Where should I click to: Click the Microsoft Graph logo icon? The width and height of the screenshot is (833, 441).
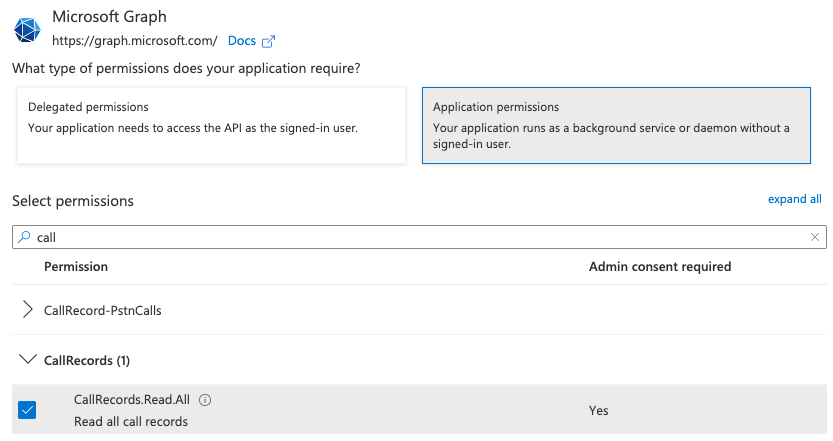27,30
